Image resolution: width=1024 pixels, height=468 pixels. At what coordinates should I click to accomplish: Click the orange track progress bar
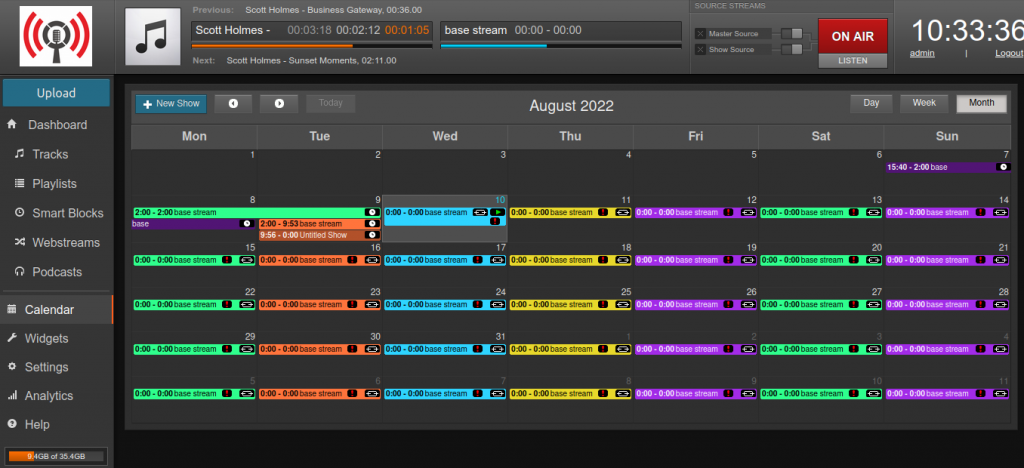(312, 46)
